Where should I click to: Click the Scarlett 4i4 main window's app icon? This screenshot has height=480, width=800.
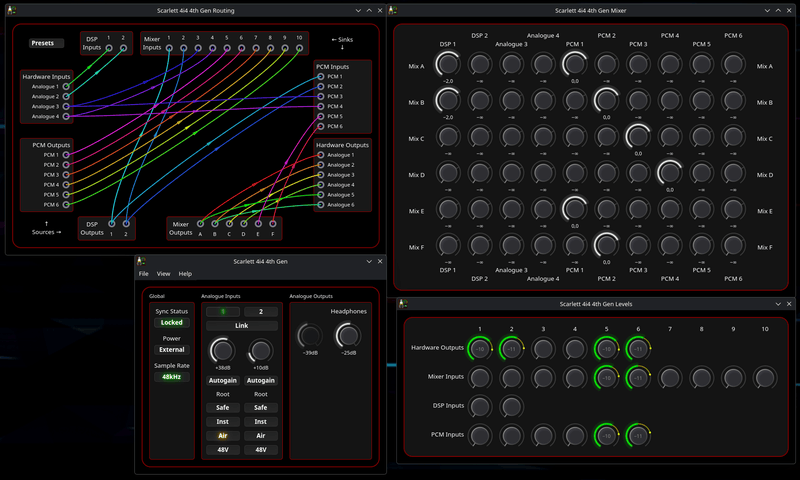point(141,261)
